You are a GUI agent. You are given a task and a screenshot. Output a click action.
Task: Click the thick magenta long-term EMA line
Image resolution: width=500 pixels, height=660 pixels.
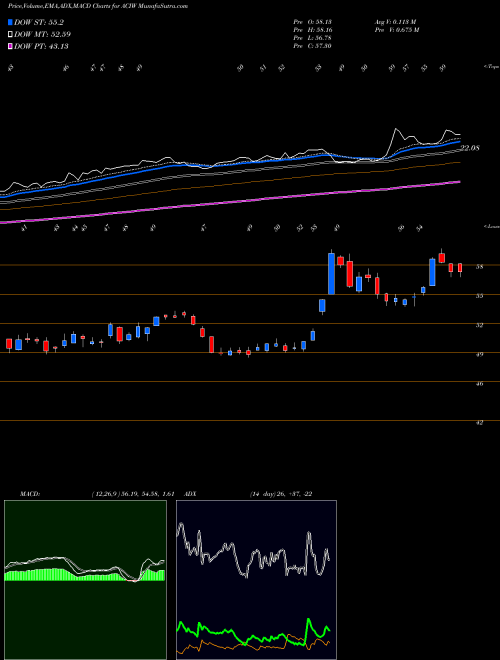pos(231,202)
